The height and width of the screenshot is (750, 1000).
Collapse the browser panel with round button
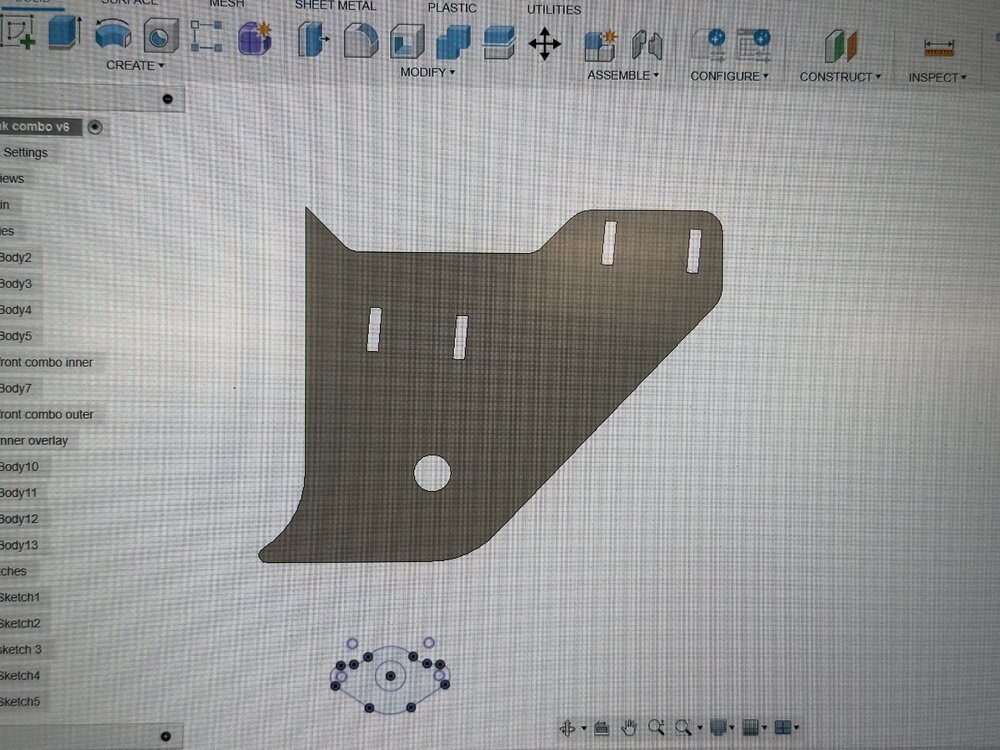point(167,99)
